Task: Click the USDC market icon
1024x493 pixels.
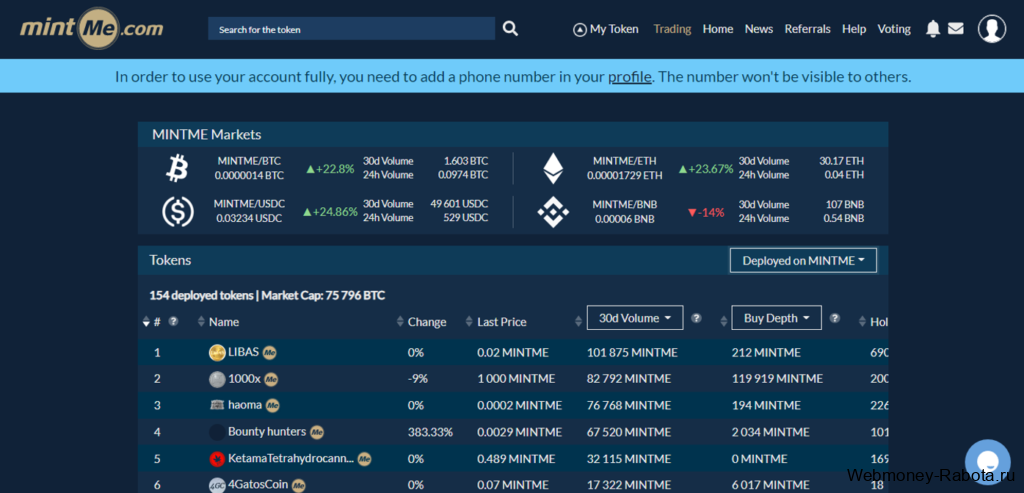Action: tap(178, 212)
